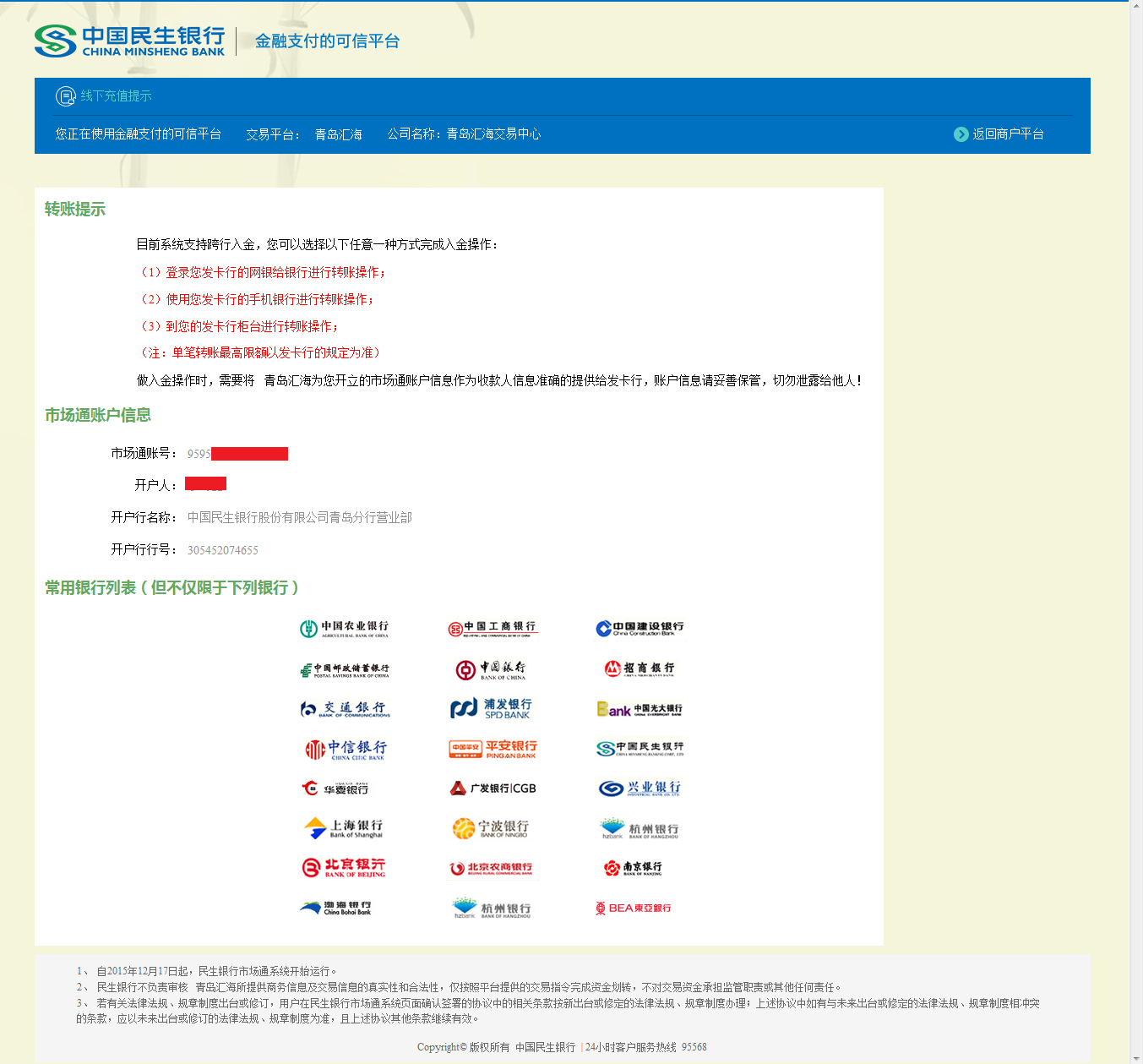Choose the 南京银行 logo
The height and width of the screenshot is (1064, 1143).
[633, 868]
